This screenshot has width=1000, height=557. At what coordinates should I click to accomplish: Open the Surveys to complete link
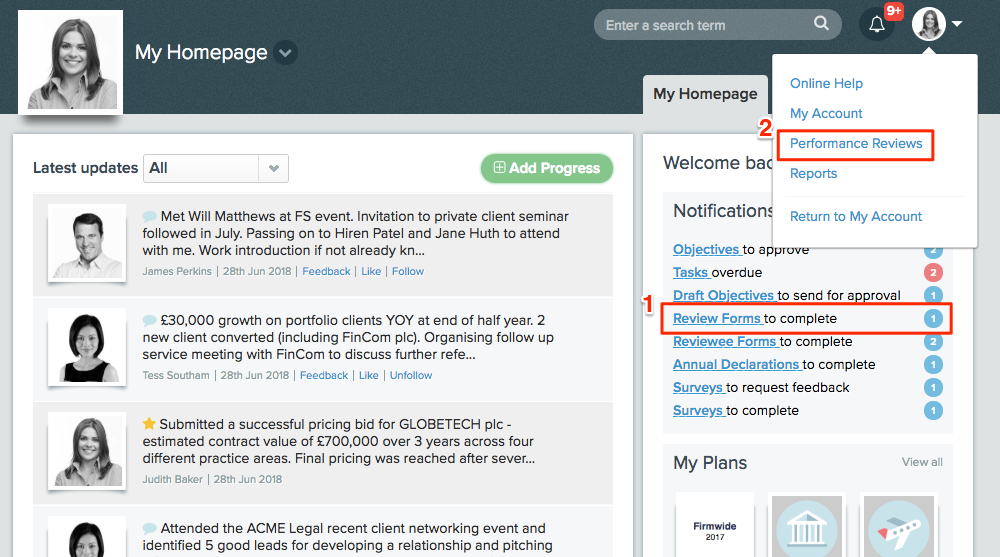[x=698, y=410]
